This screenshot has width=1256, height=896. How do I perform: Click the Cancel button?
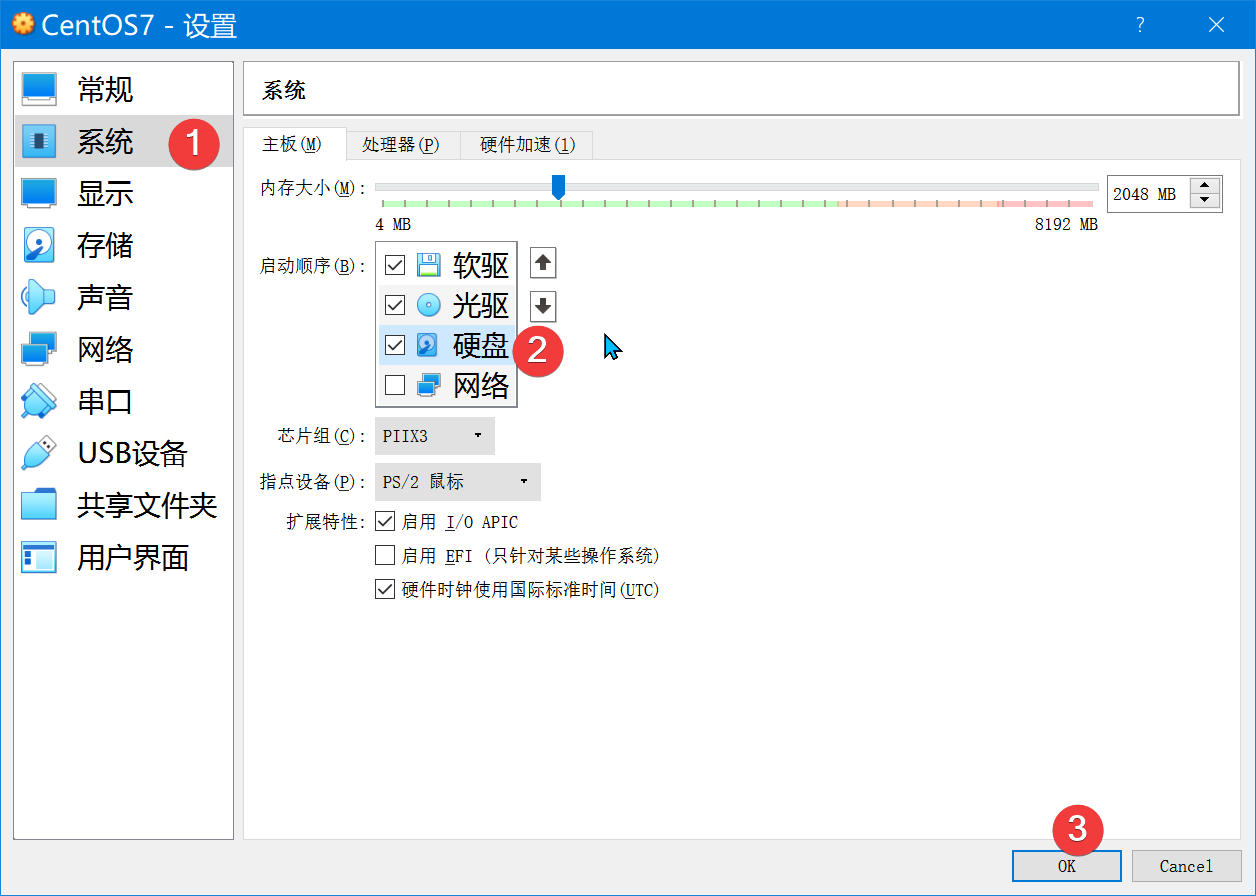click(x=1187, y=866)
